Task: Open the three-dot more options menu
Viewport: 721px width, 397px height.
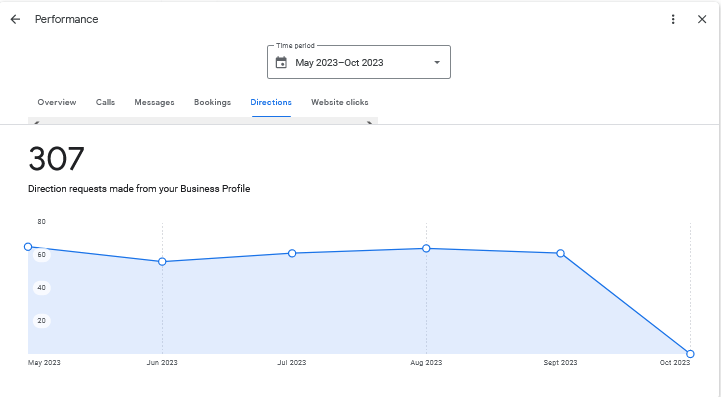Action: click(673, 19)
